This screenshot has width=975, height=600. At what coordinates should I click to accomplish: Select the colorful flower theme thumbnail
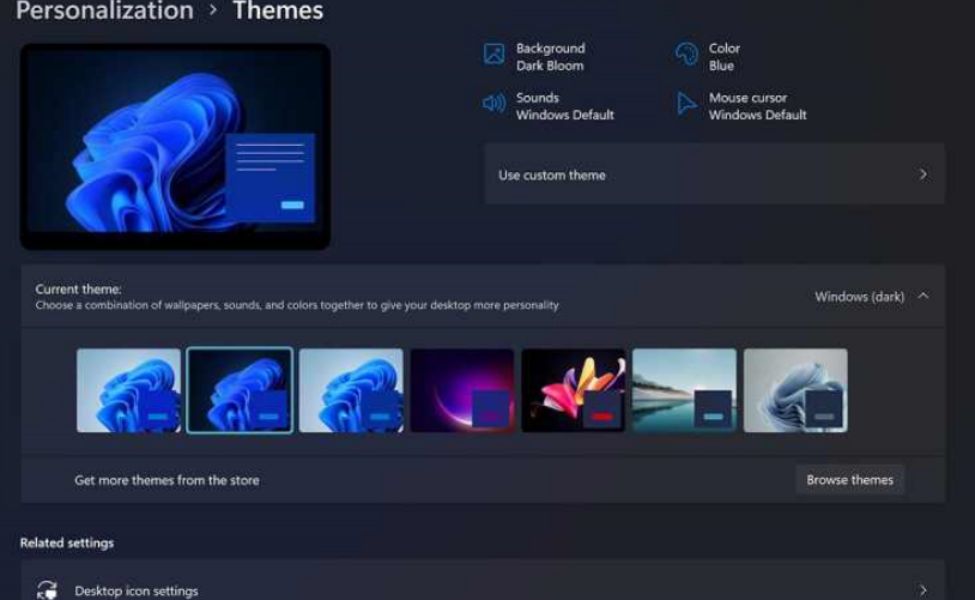[x=573, y=390]
